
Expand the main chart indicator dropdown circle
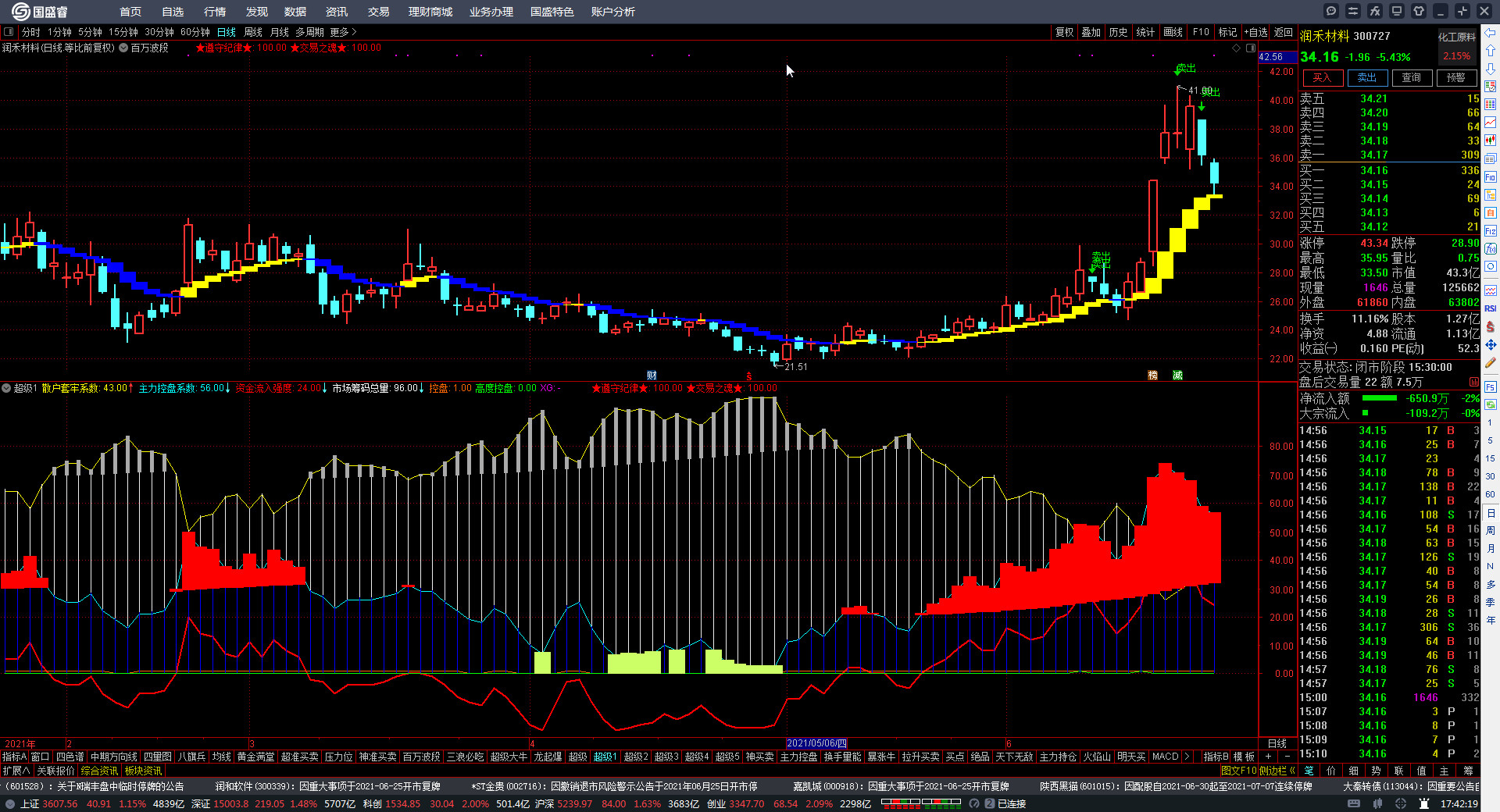click(123, 48)
